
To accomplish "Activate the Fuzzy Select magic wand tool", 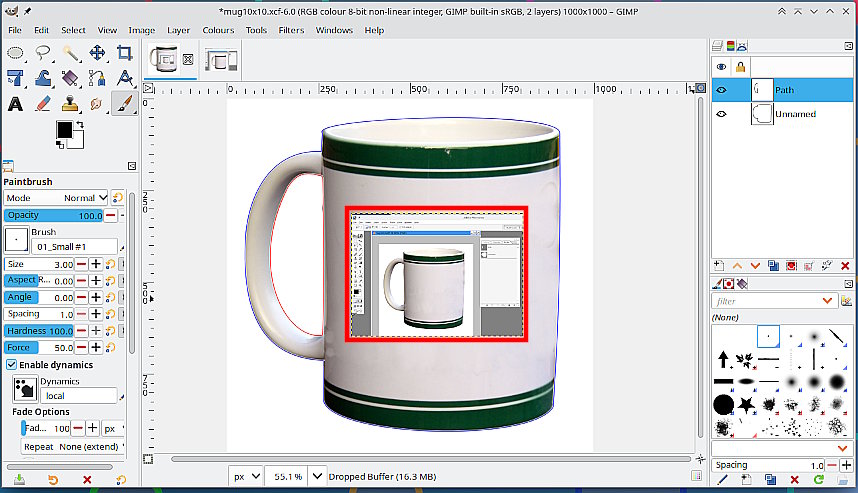I will 70,53.
